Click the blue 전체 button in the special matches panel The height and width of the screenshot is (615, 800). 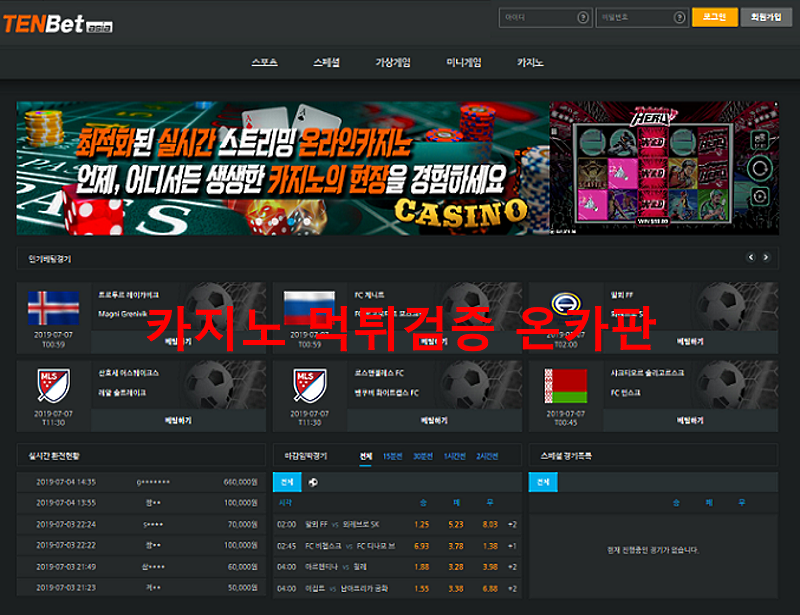click(x=543, y=482)
